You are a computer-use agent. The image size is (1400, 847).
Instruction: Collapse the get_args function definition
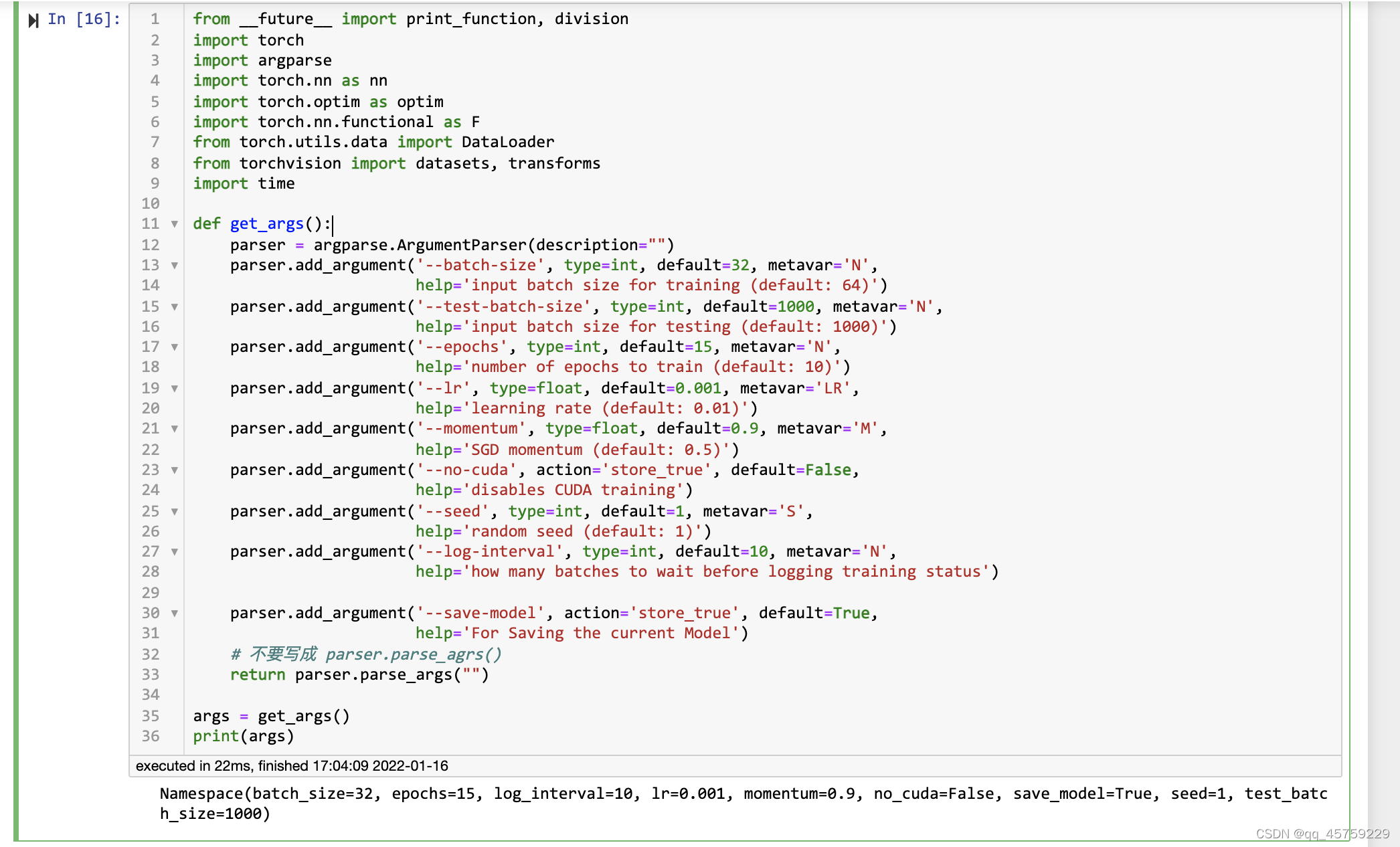(175, 225)
